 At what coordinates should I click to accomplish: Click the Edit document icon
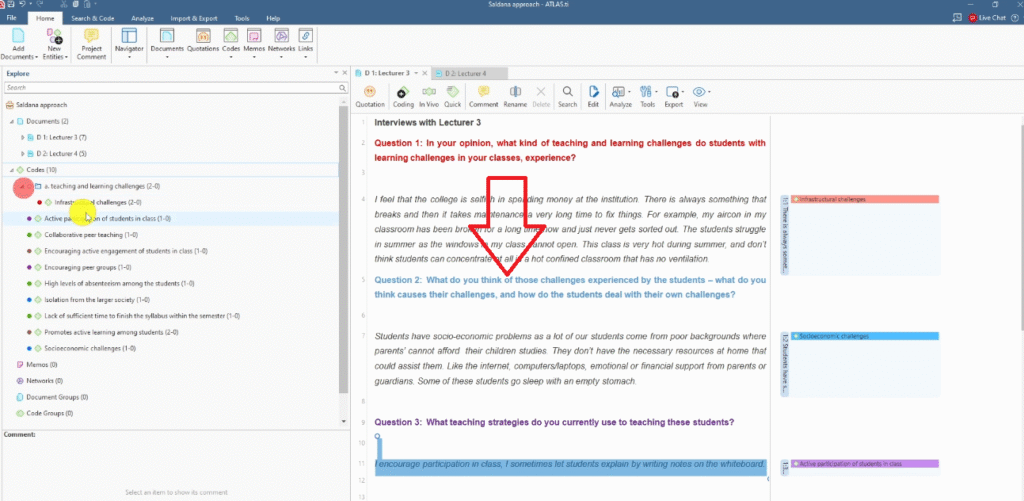coord(593,96)
